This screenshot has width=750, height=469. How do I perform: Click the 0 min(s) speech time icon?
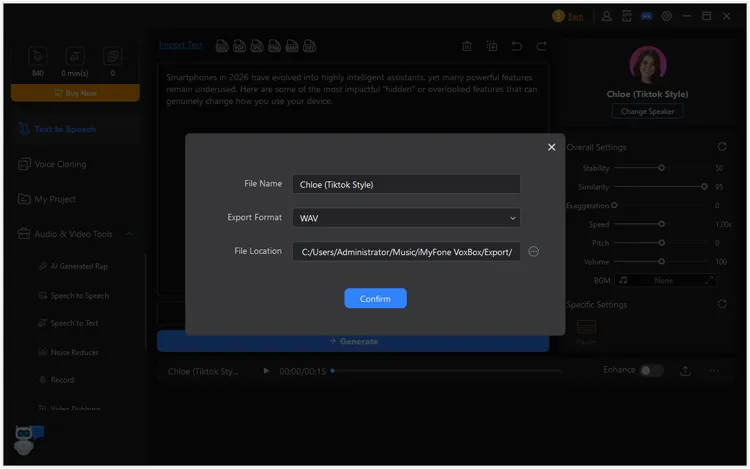point(75,56)
